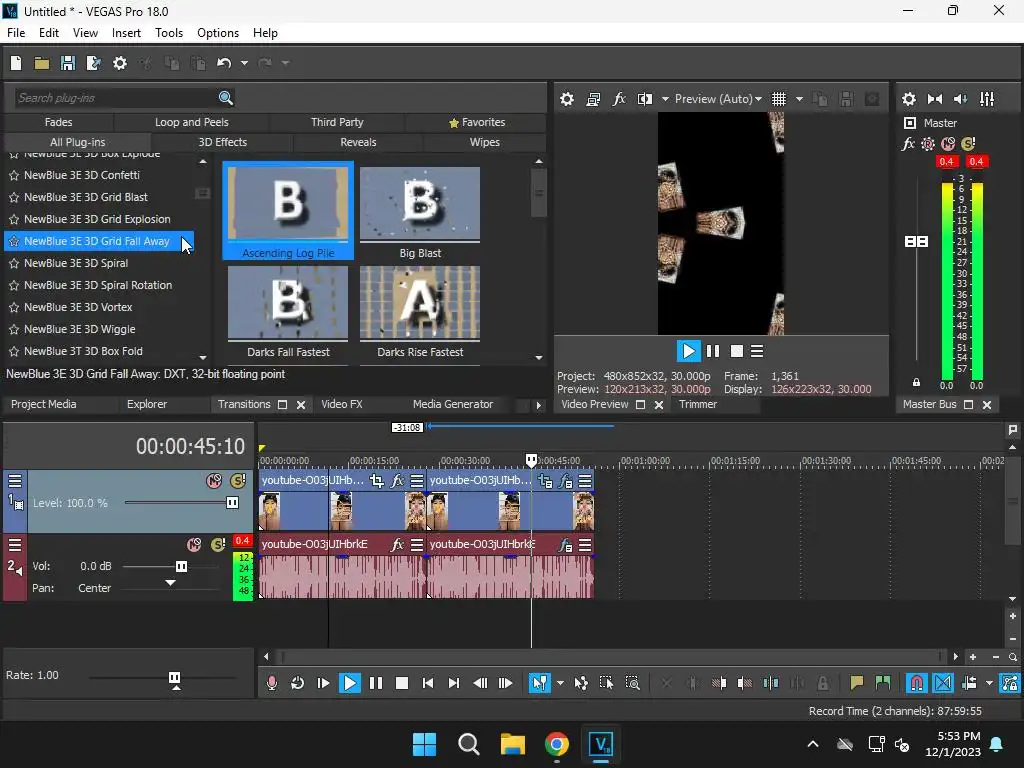Toggle Master Bus mute icon
This screenshot has width=1024, height=768.
pos(948,144)
